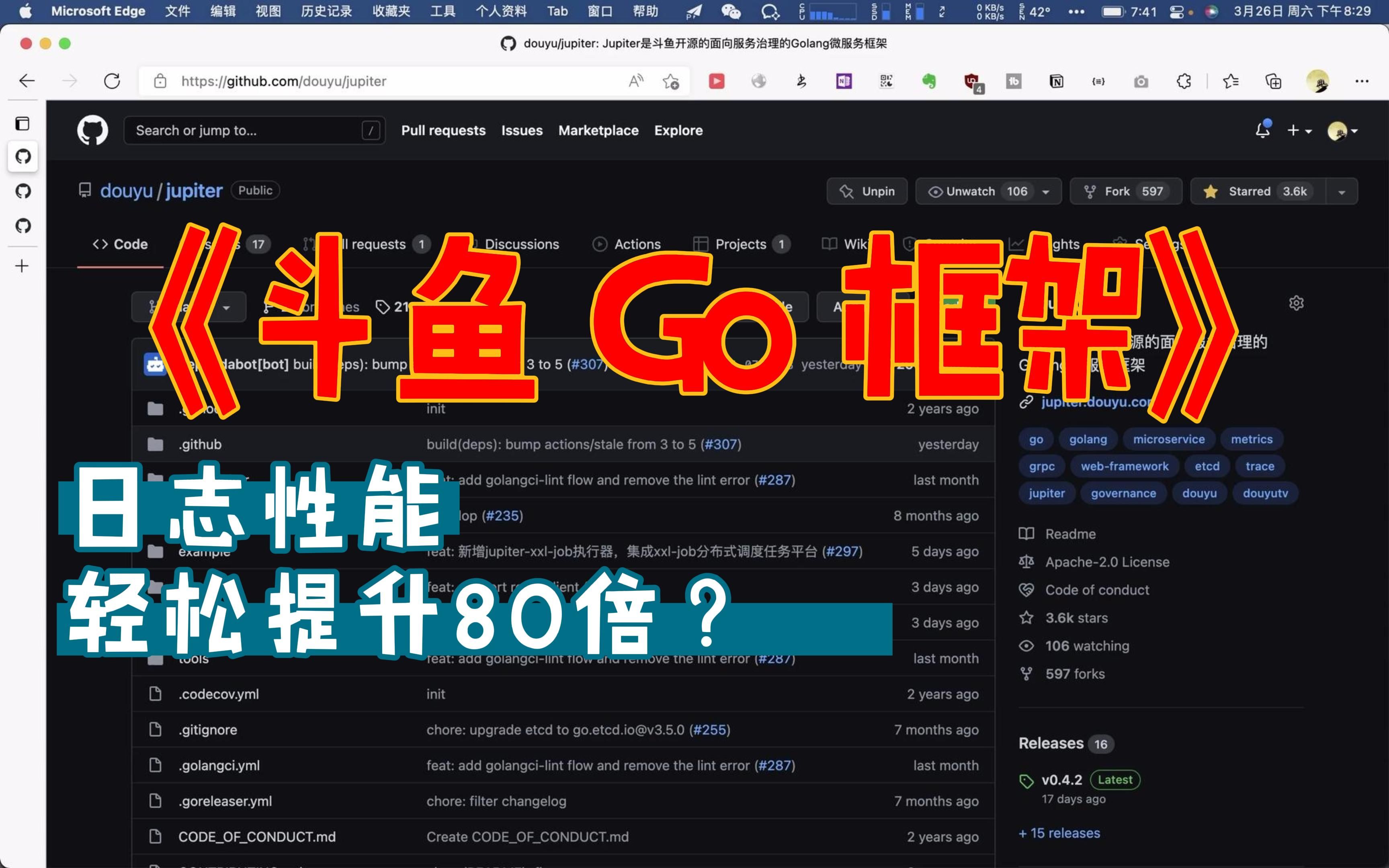Click the Siri icon in the menu bar
The width and height of the screenshot is (1389, 868).
tap(1212, 12)
